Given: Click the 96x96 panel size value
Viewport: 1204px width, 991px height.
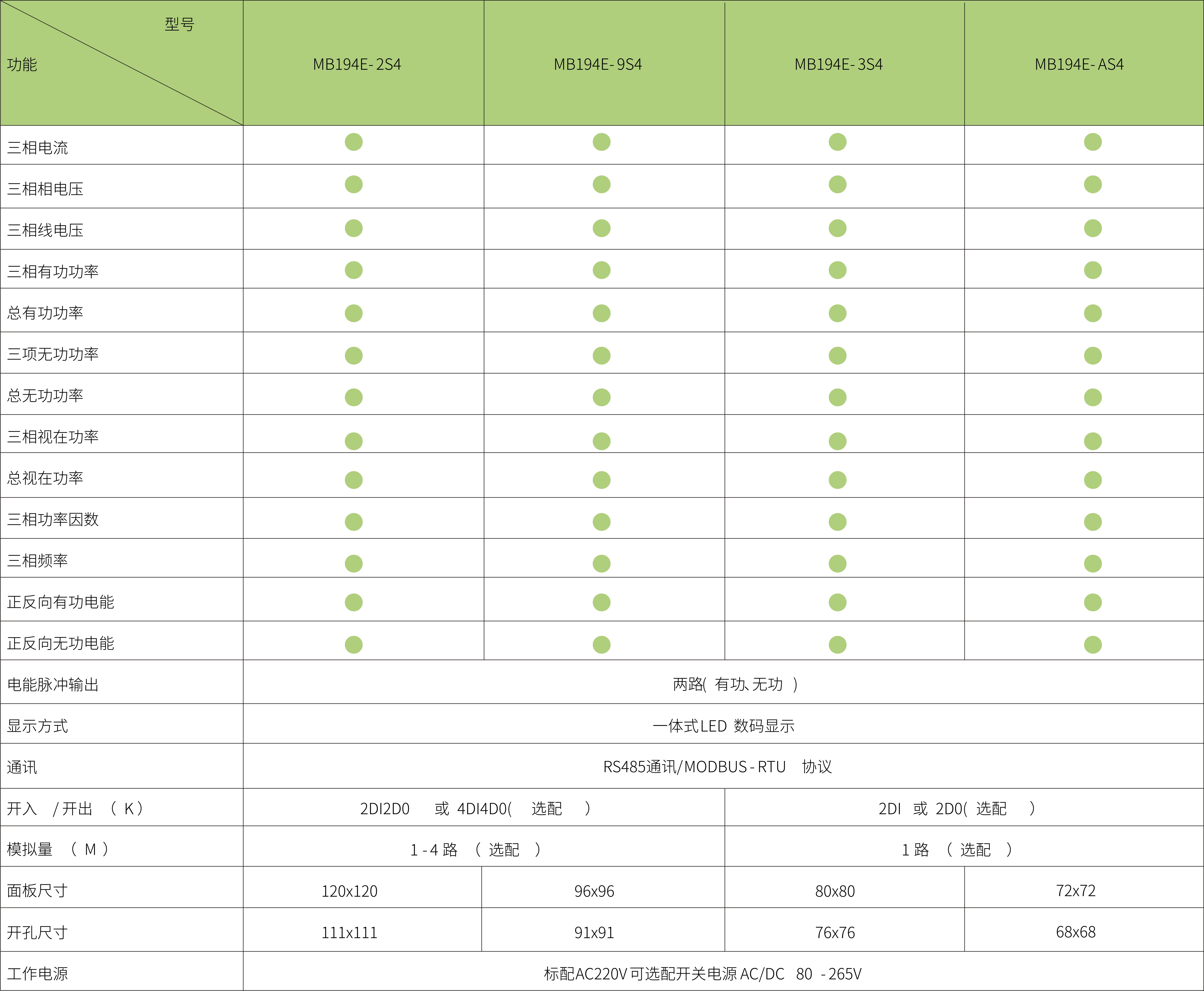Looking at the screenshot, I should coord(594,891).
